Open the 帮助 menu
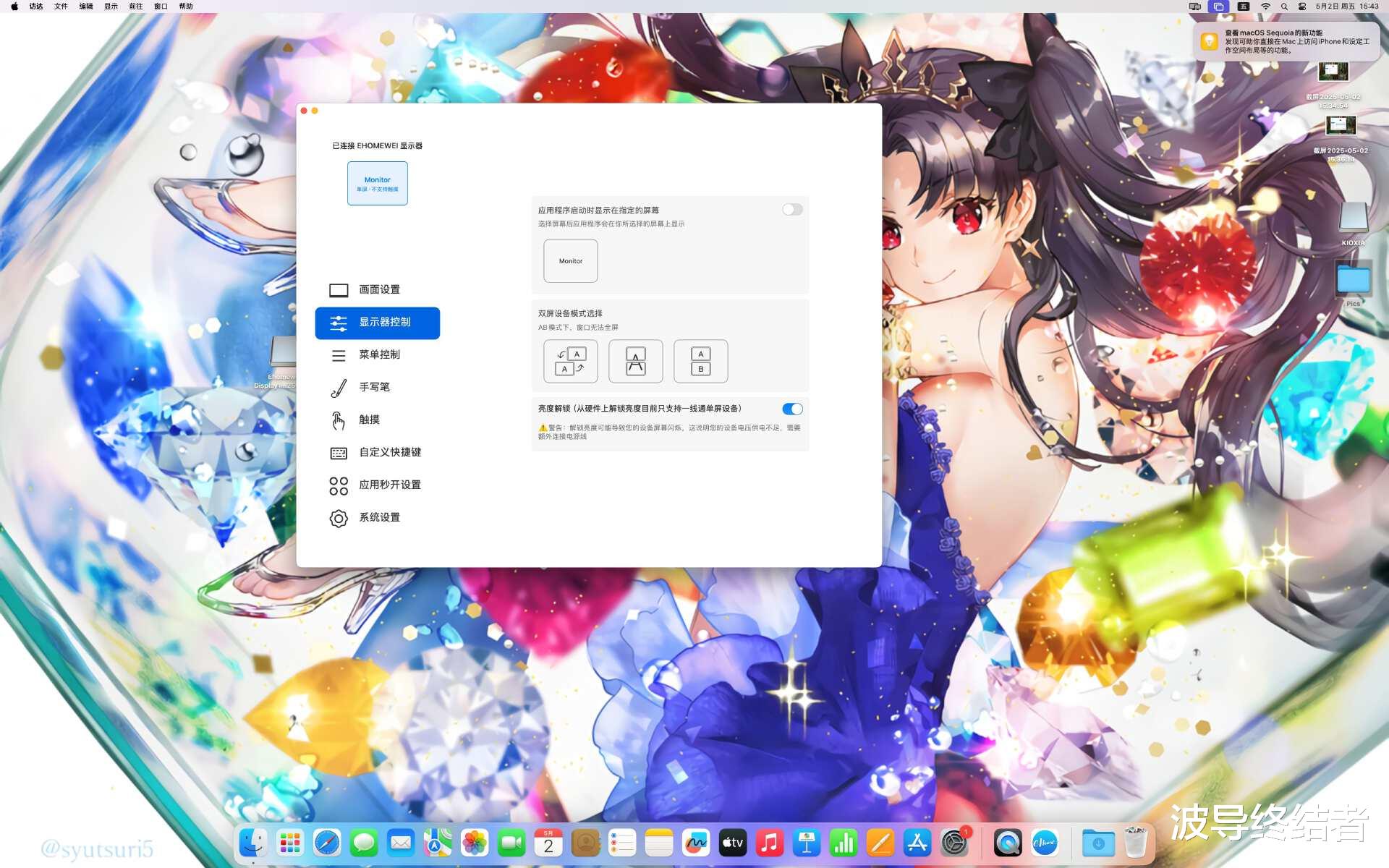This screenshot has width=1389, height=868. tap(186, 7)
